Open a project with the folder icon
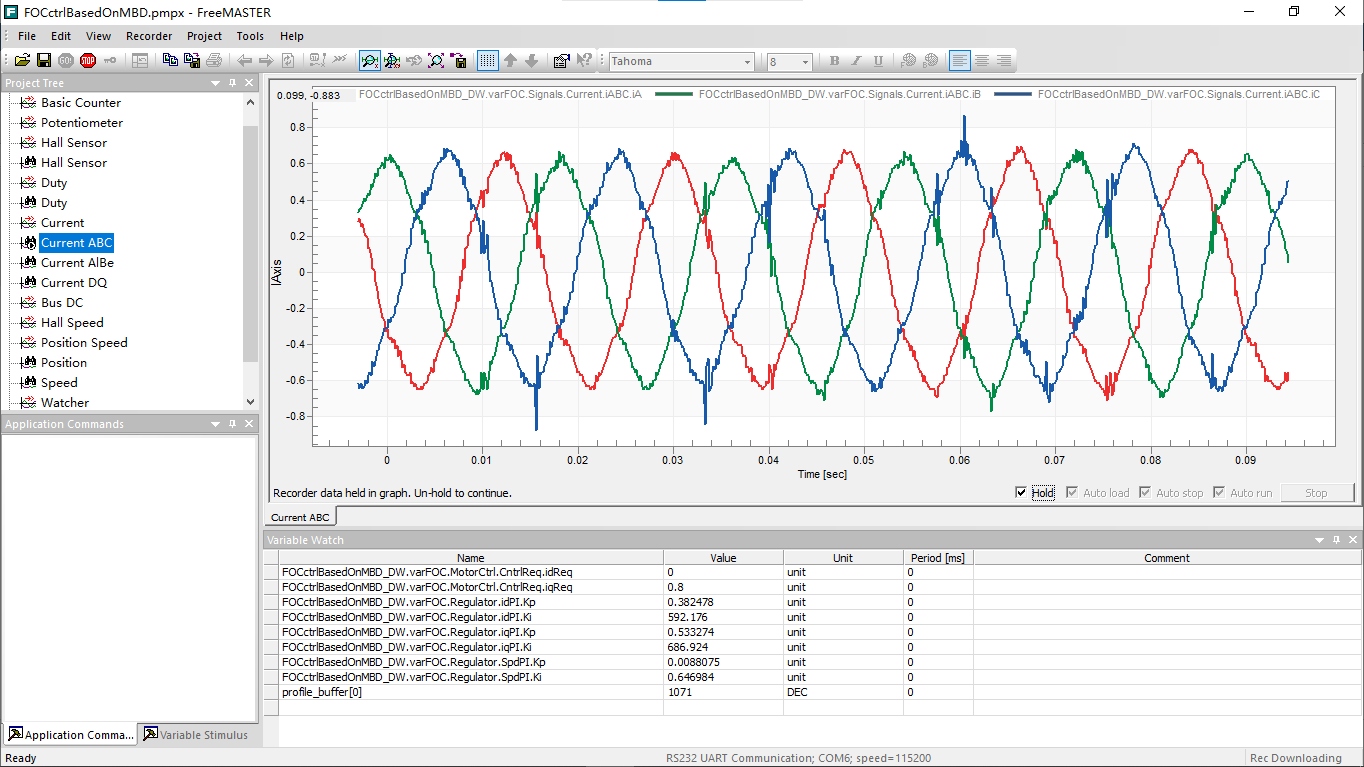The image size is (1364, 767). click(22, 61)
